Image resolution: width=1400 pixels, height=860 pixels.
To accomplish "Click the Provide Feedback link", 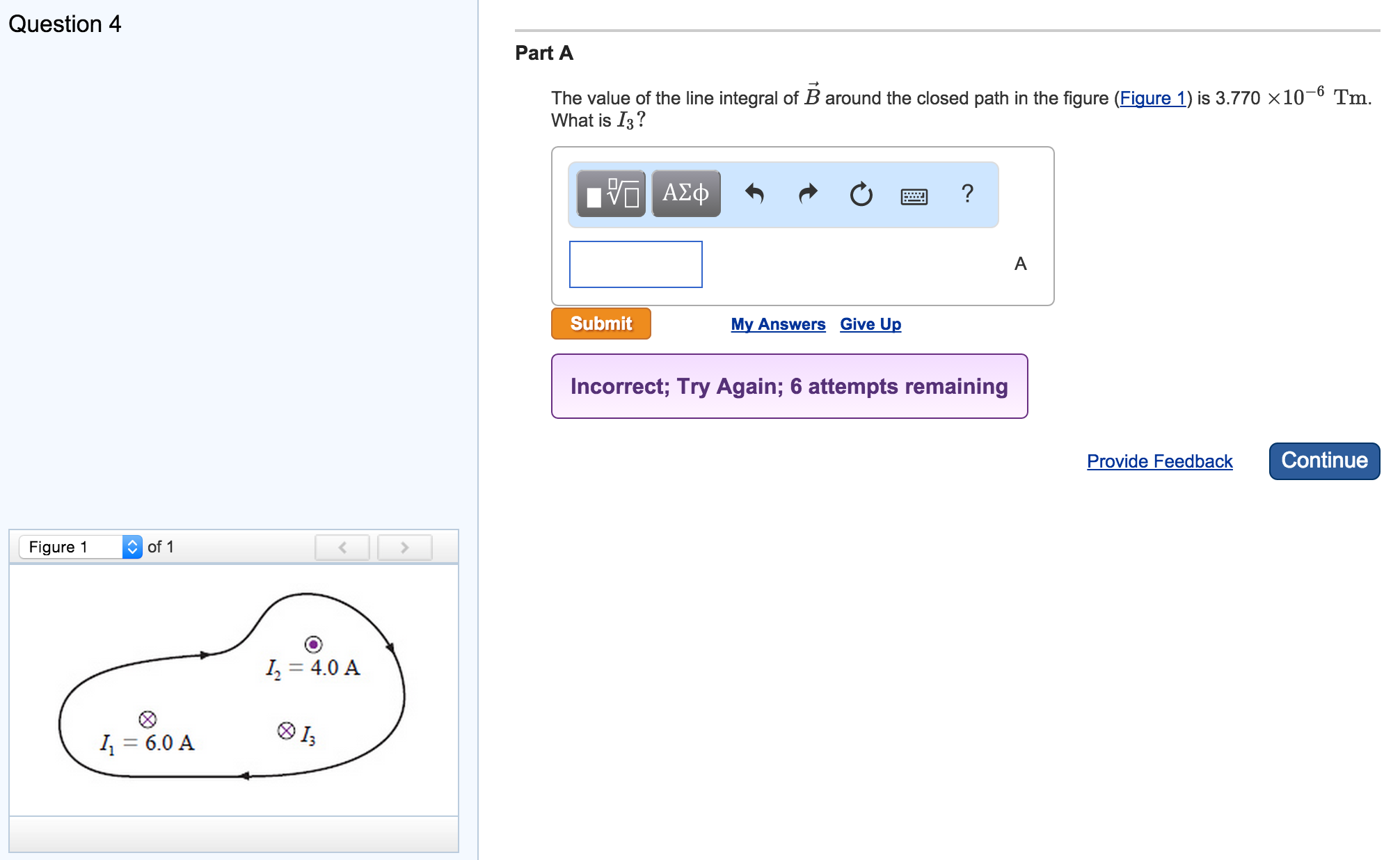I will pos(1159,461).
